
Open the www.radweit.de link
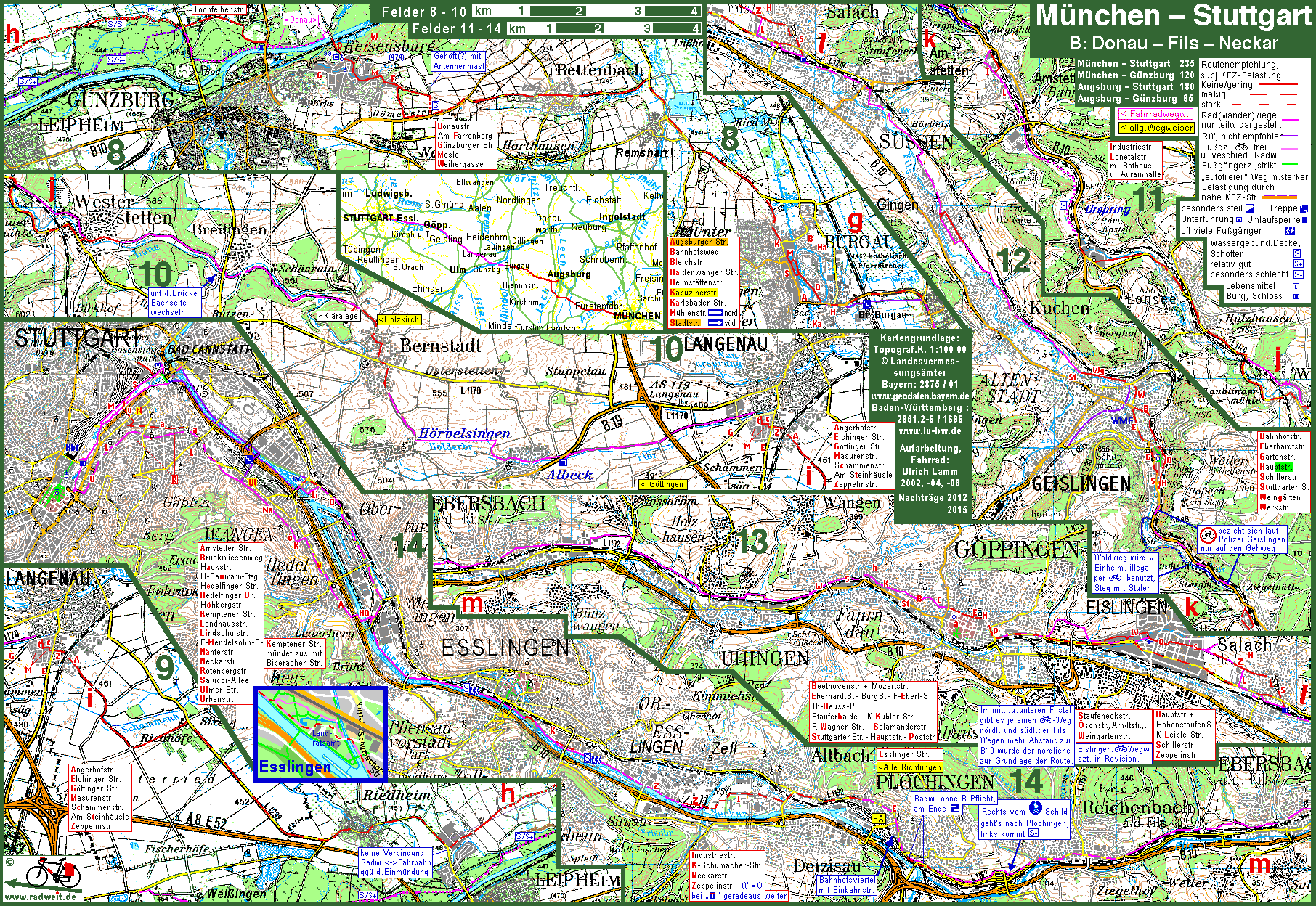pos(41,897)
